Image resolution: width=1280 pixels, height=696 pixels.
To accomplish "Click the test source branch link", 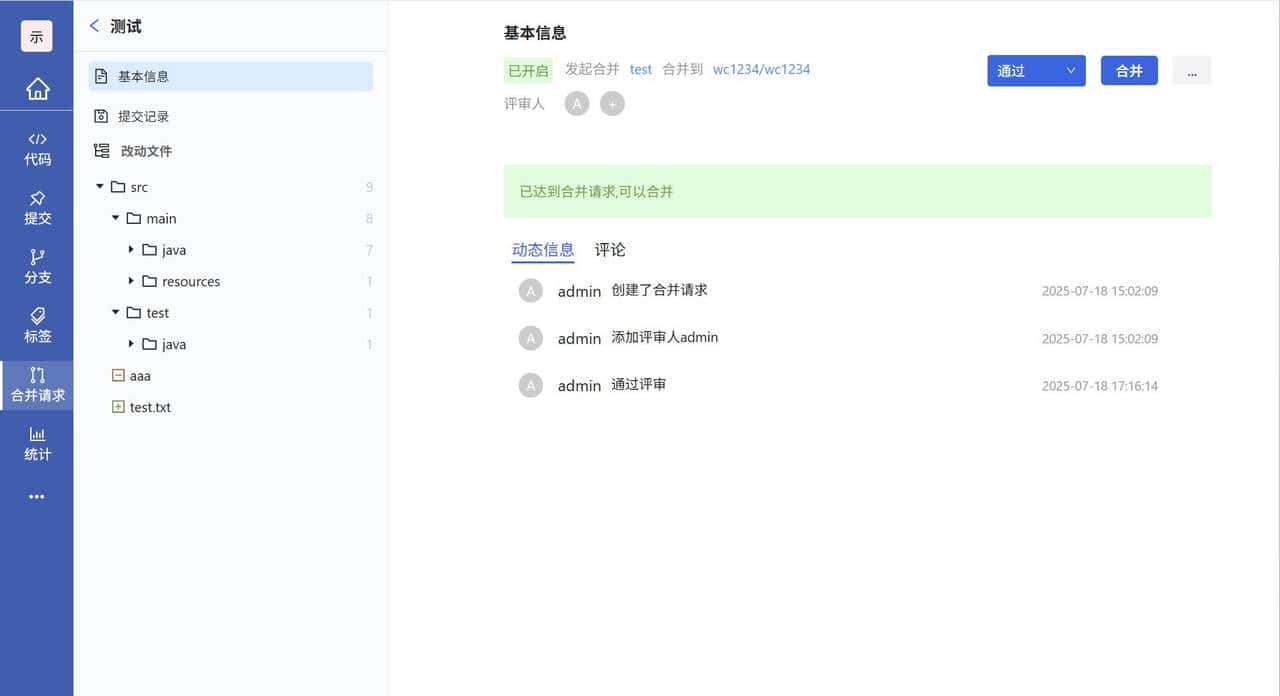I will point(641,70).
